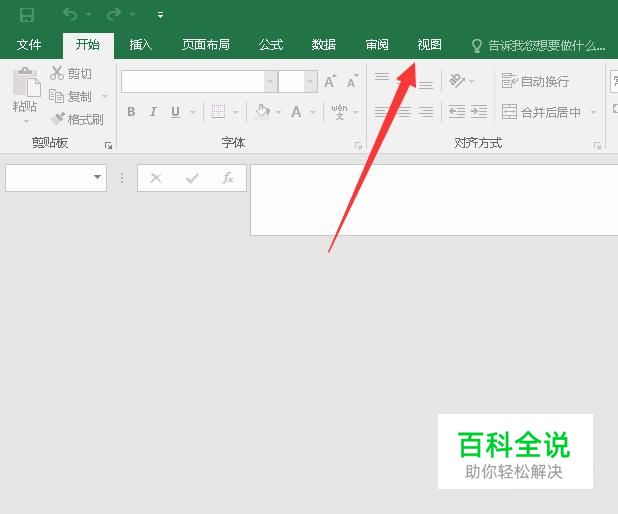Toggle 自动换行 wrap text
Screen dimensions: 618x514
[x=535, y=81]
